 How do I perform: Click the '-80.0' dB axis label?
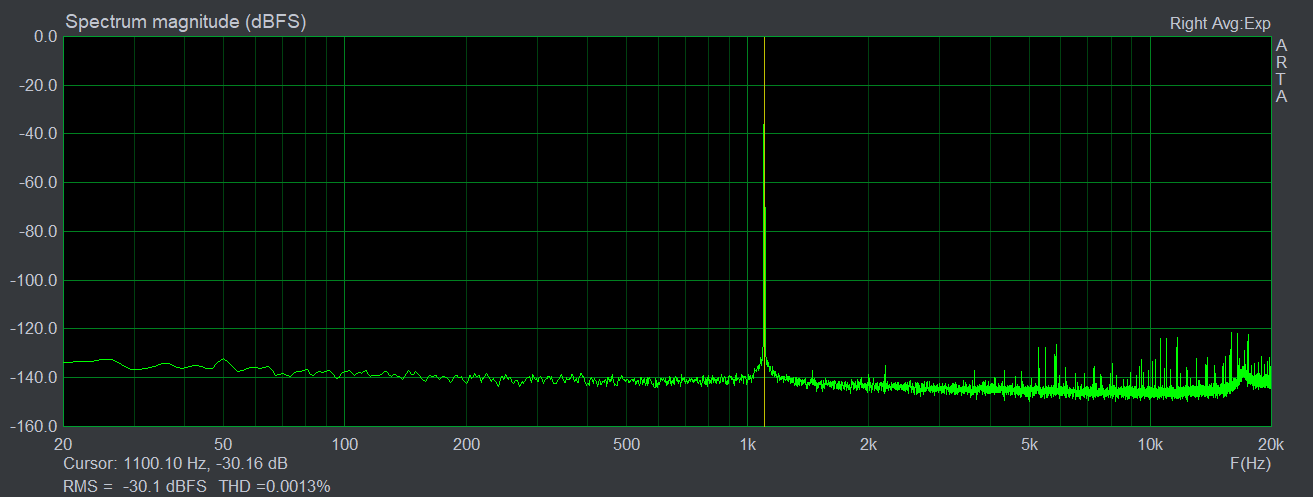[40, 231]
